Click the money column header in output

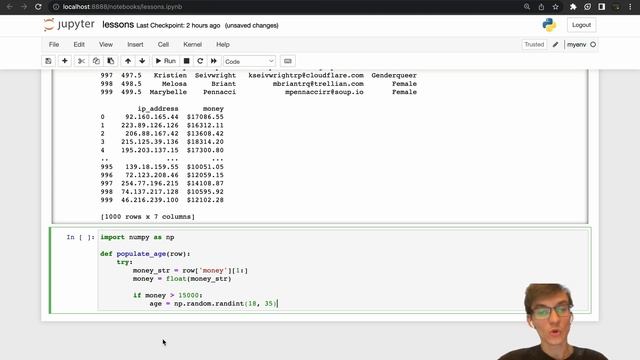(x=213, y=109)
